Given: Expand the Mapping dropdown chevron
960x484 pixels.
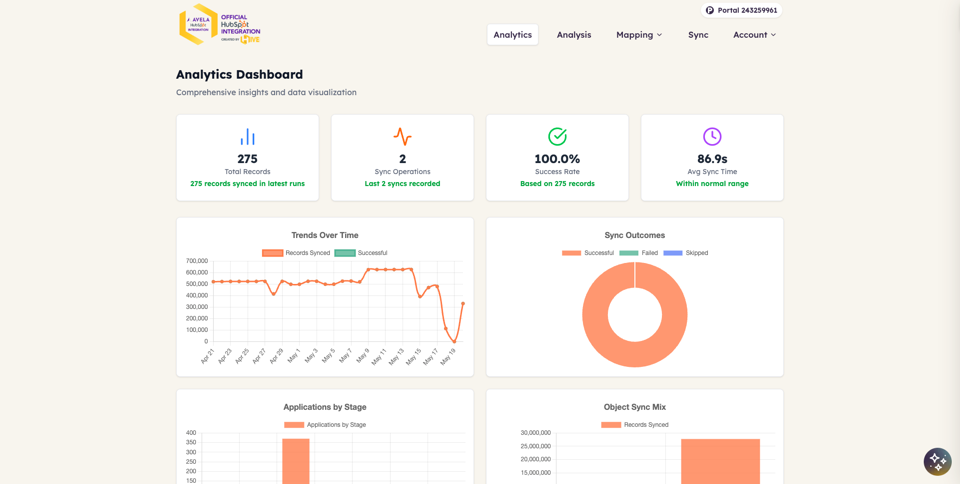Looking at the screenshot, I should pyautogui.click(x=659, y=35).
